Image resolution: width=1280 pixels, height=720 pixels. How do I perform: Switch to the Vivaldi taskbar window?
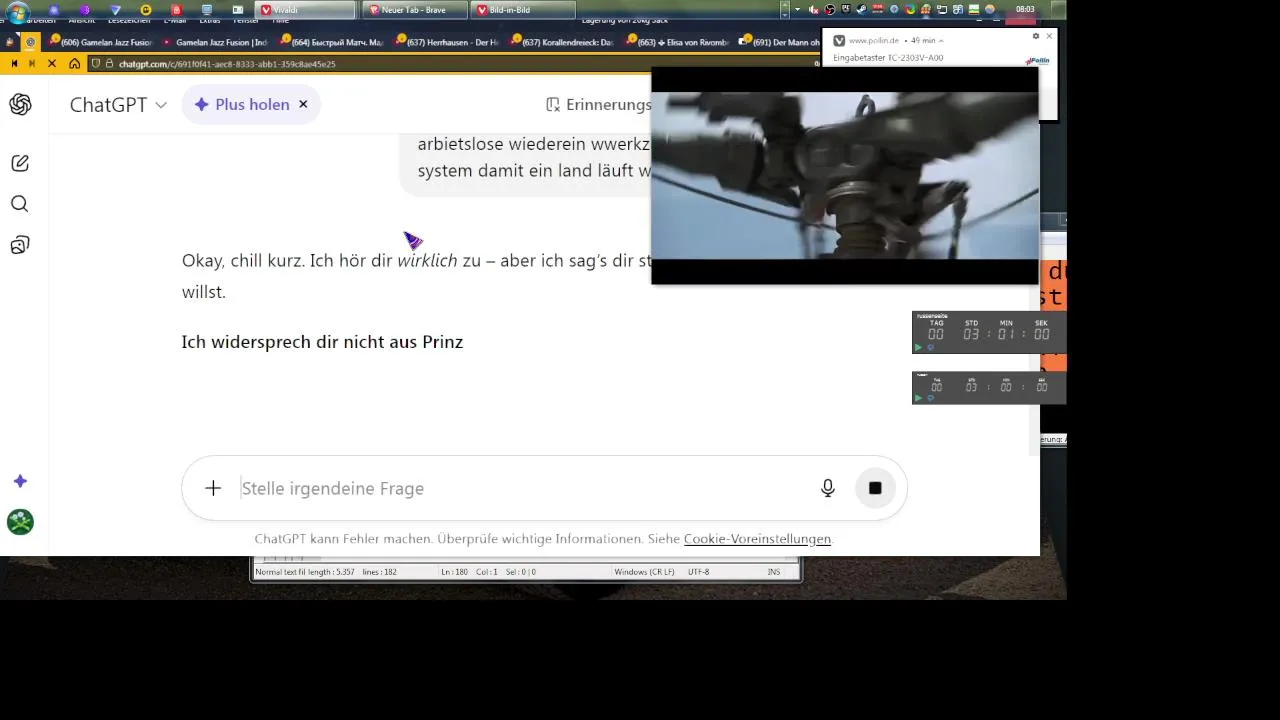306,10
